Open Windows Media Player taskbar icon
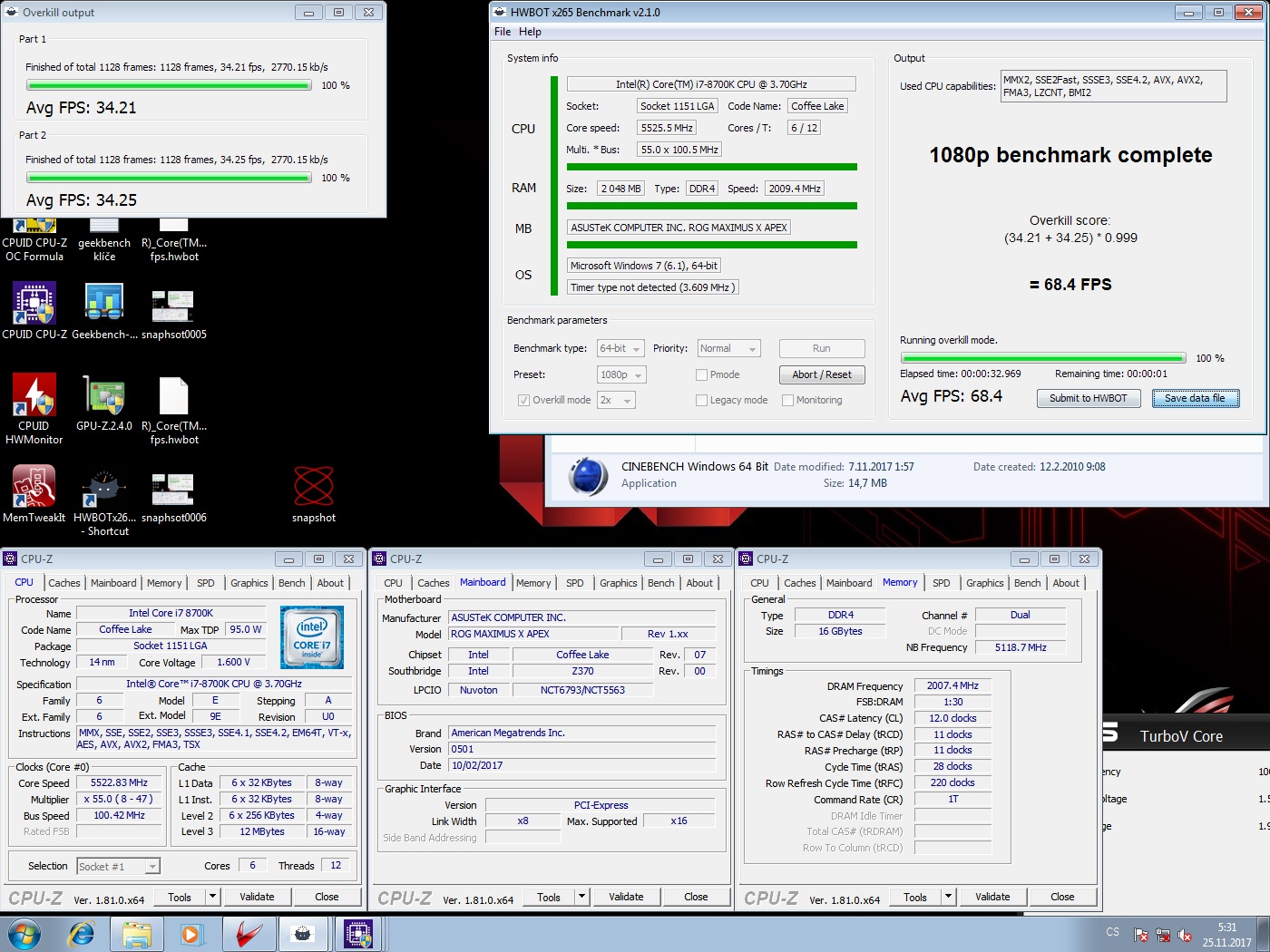The image size is (1270, 952). pos(191,934)
